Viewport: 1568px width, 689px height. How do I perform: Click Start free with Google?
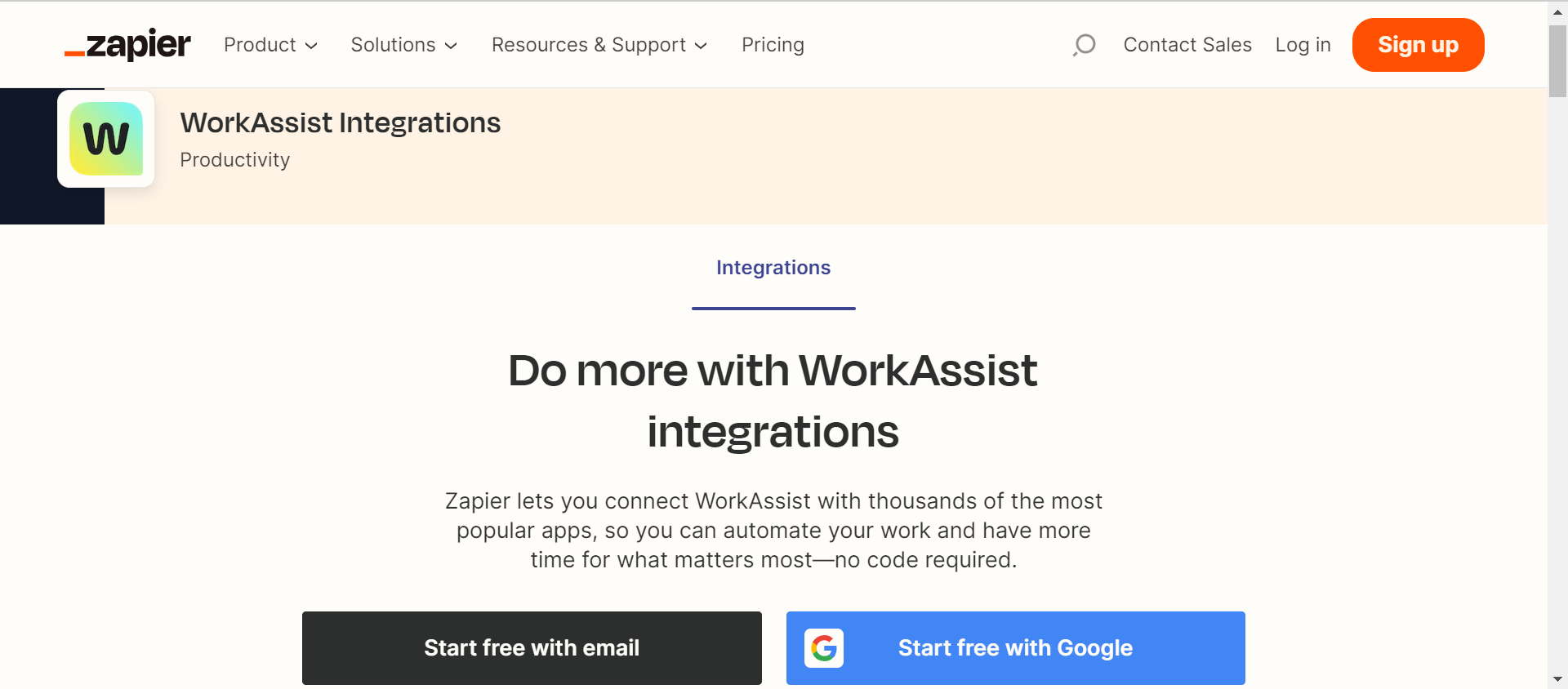tap(1015, 648)
